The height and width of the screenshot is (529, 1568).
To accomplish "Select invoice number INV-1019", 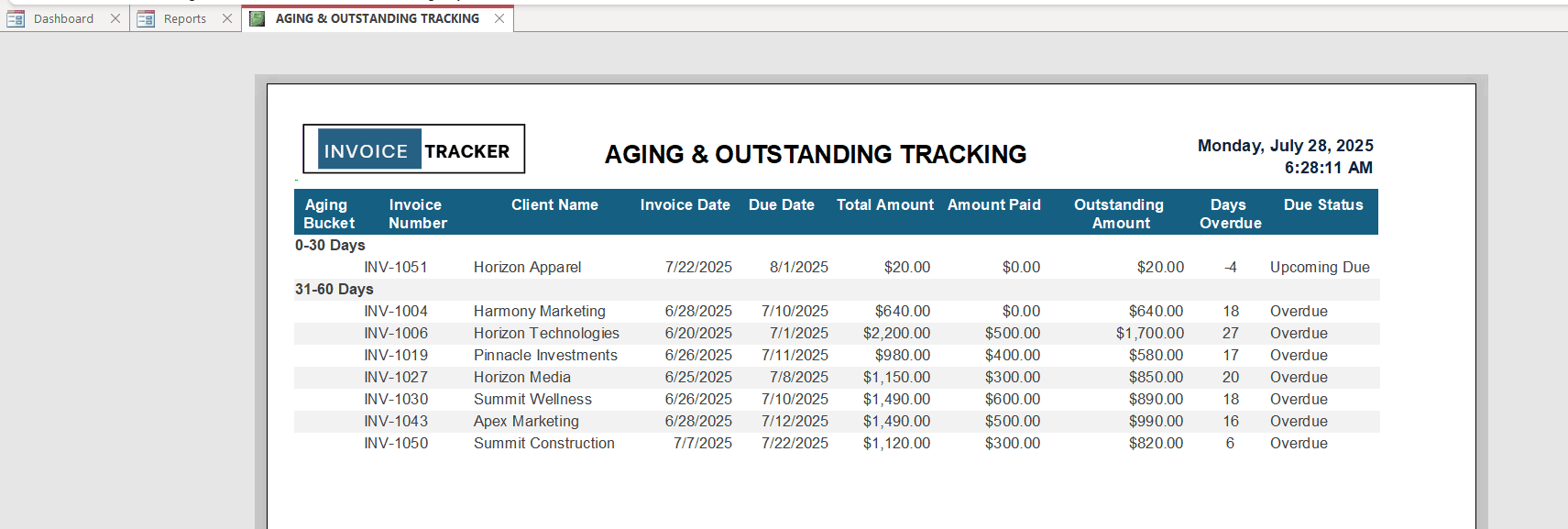I will 395,355.
